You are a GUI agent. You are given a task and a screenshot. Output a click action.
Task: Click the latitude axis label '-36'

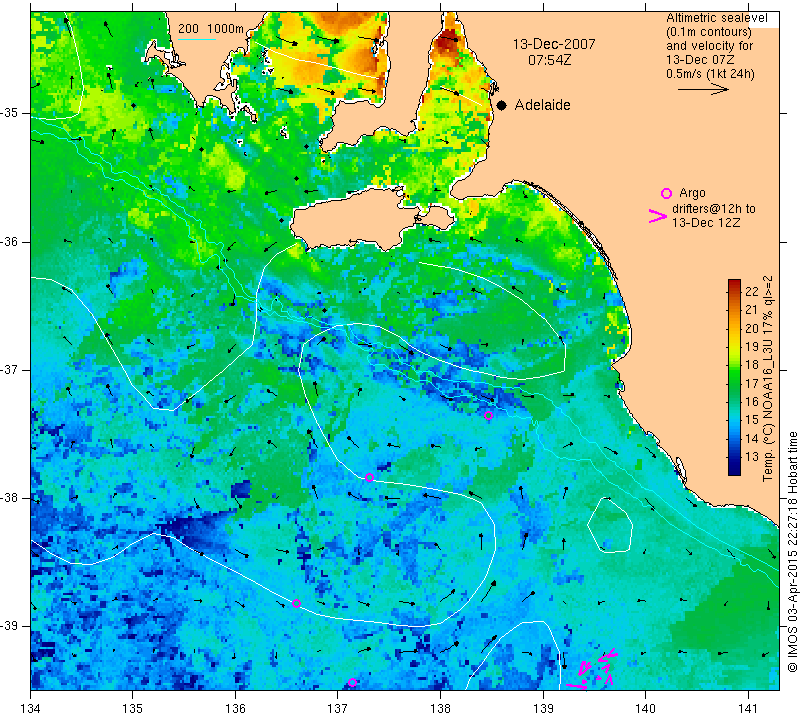tap(11, 241)
